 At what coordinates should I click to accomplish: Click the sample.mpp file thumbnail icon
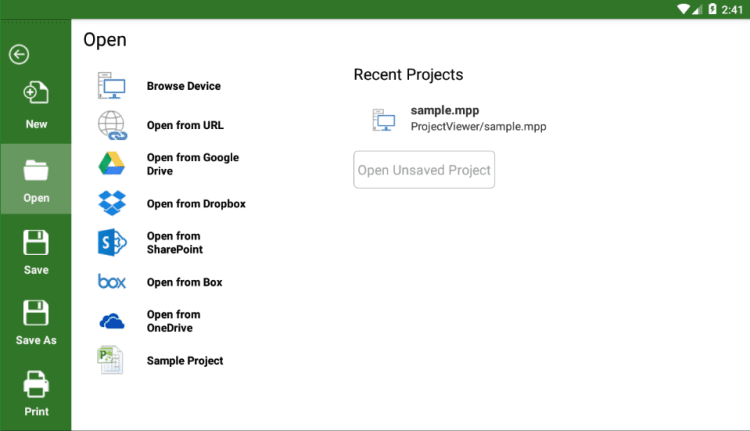tap(384, 120)
